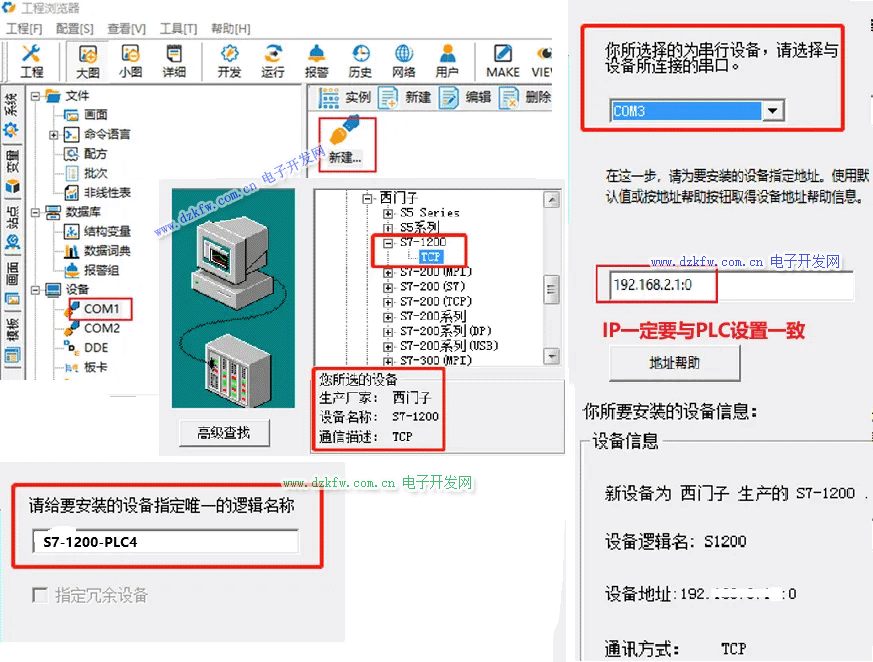This screenshot has height=662, width=873.
Task: Switch to 详细 details view
Action: (174, 61)
